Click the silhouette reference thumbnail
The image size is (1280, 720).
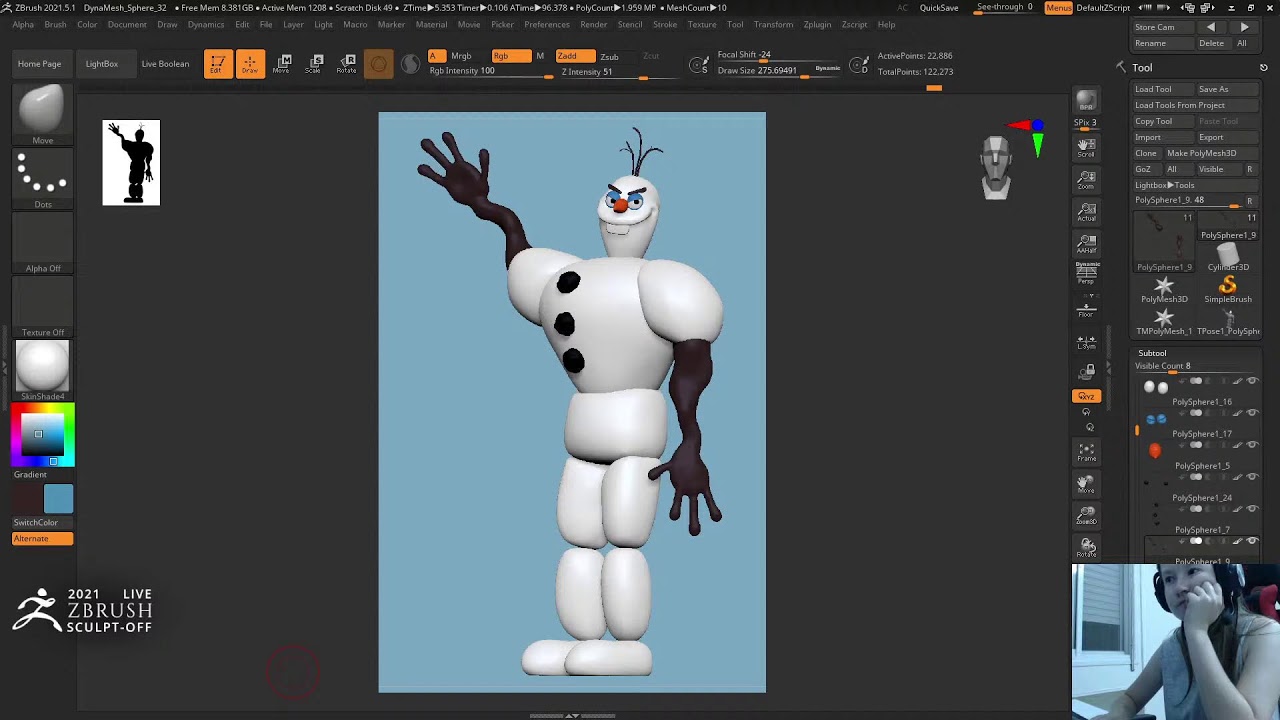131,163
